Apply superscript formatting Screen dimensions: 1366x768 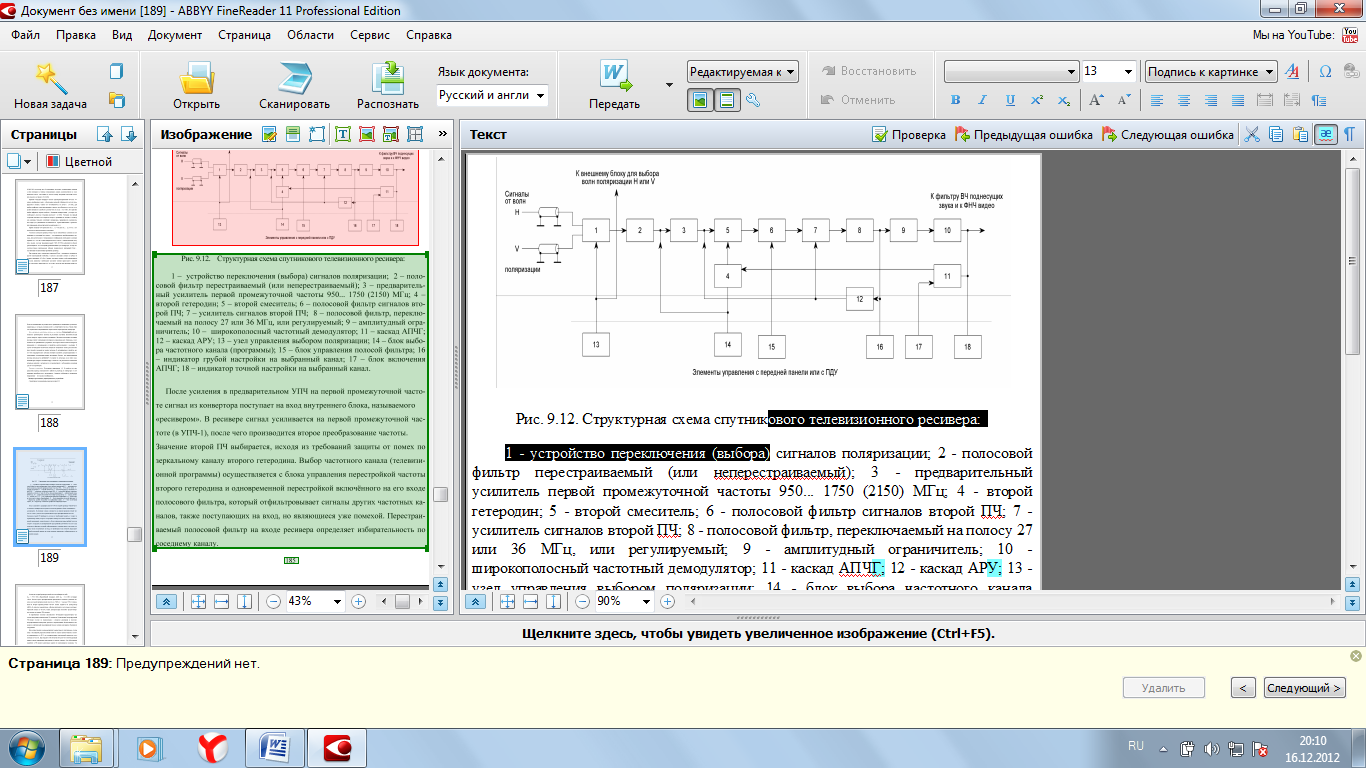1037,100
